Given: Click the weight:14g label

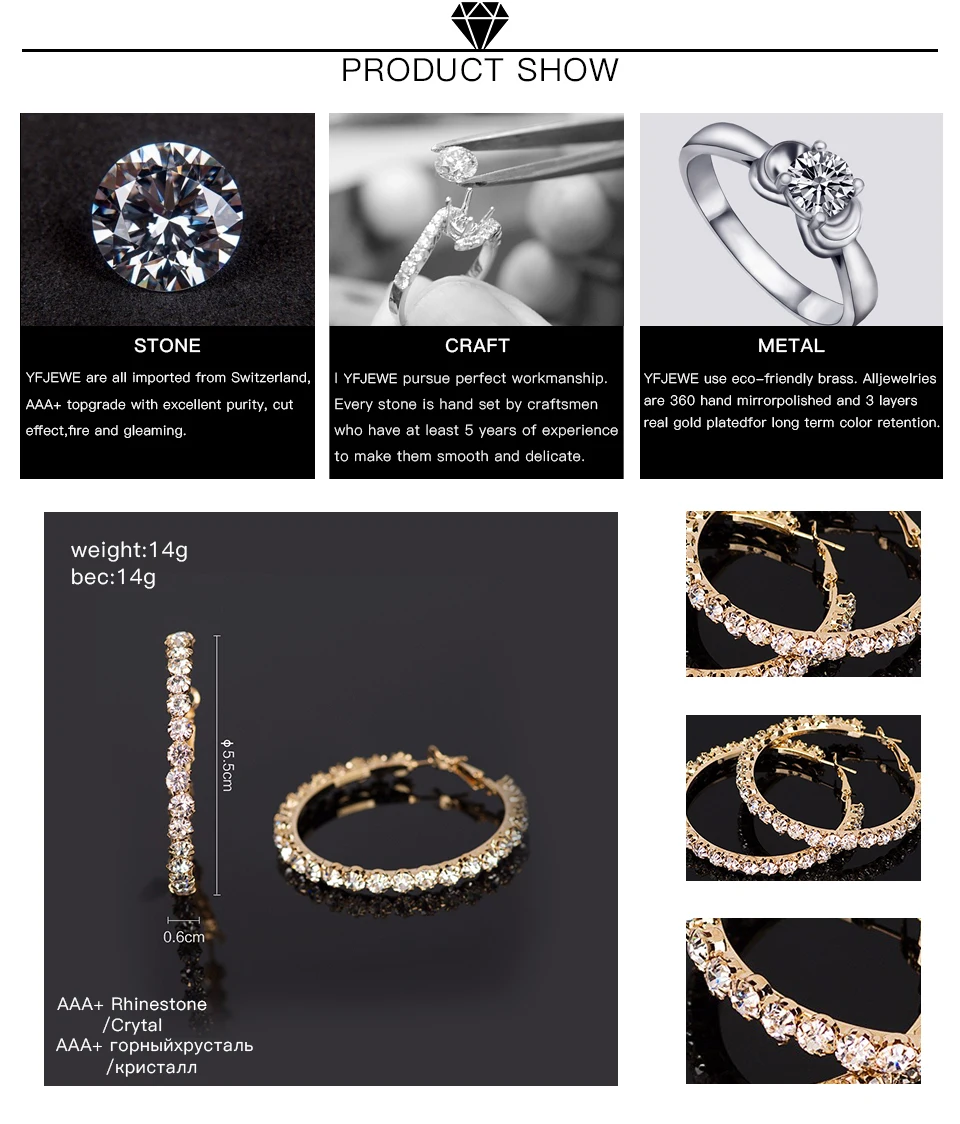Looking at the screenshot, I should (129, 551).
